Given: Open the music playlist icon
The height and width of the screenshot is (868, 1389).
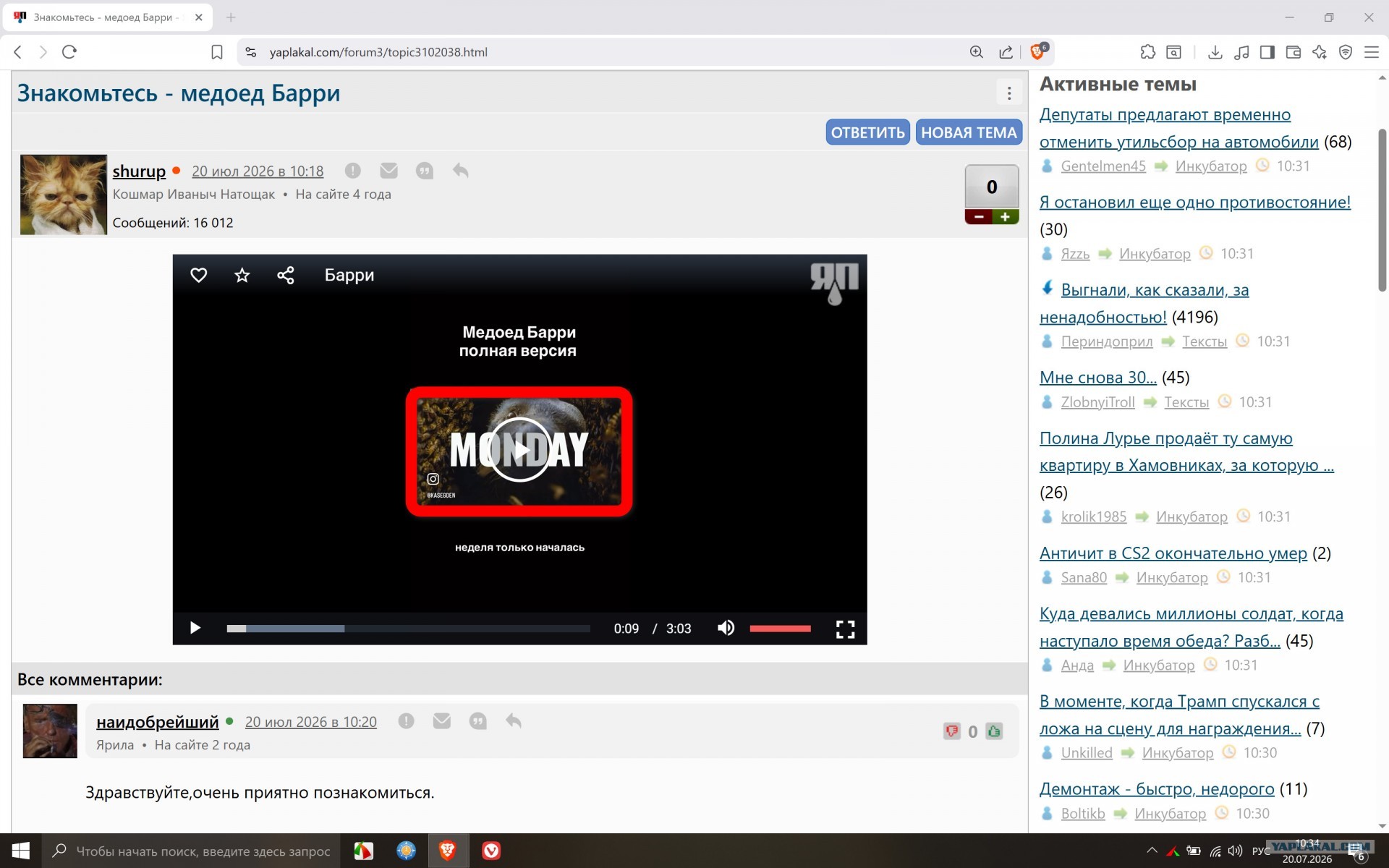Looking at the screenshot, I should (x=1241, y=52).
